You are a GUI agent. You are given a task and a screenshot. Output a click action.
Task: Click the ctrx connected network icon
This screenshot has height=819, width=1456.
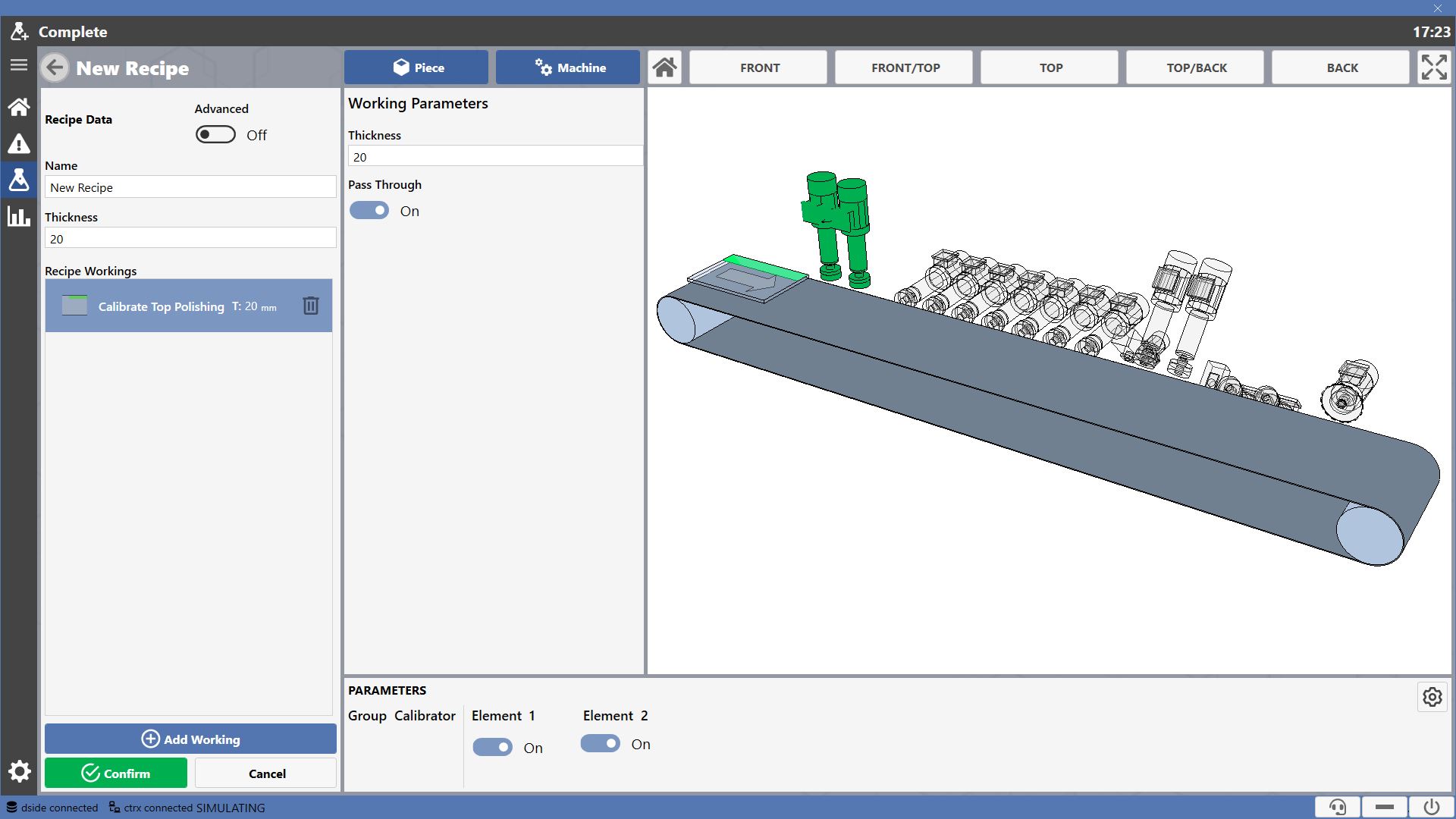click(115, 808)
